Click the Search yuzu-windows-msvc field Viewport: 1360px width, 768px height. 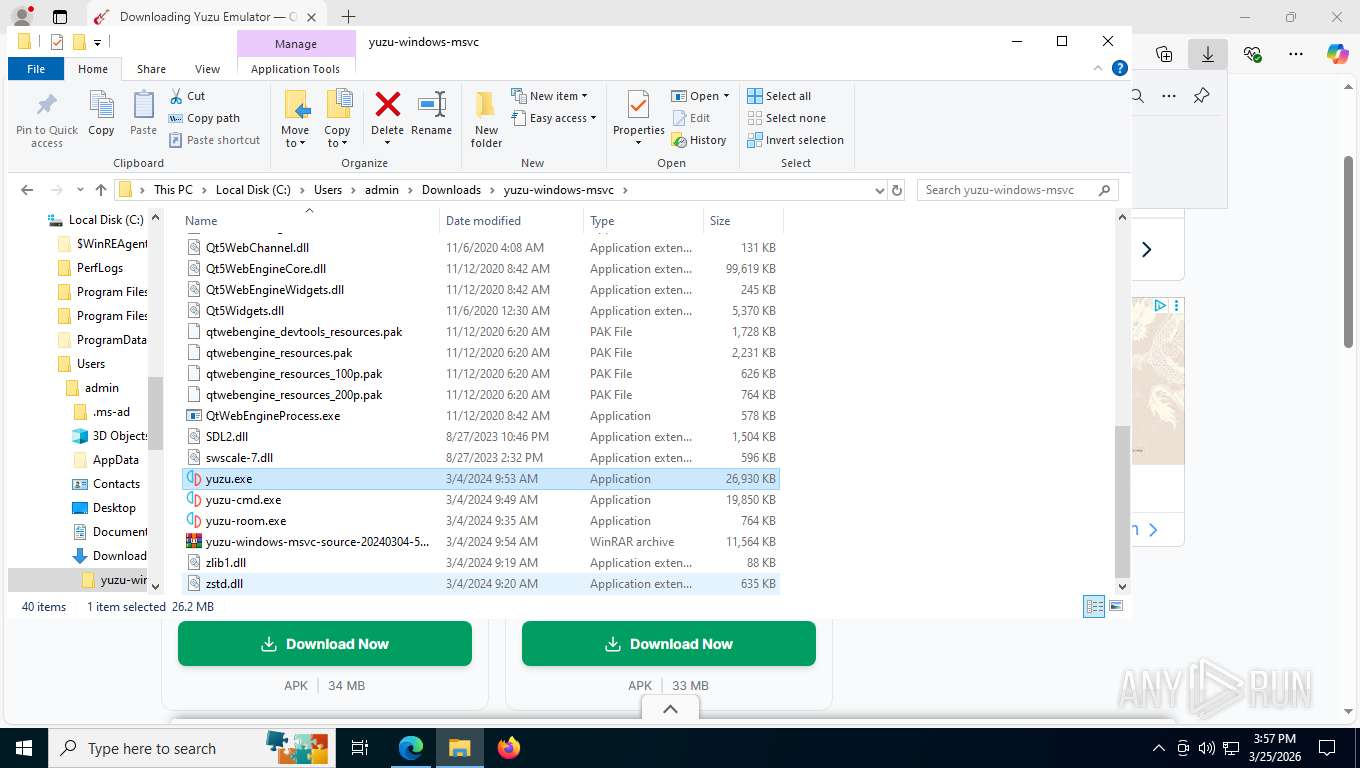pos(1017,190)
